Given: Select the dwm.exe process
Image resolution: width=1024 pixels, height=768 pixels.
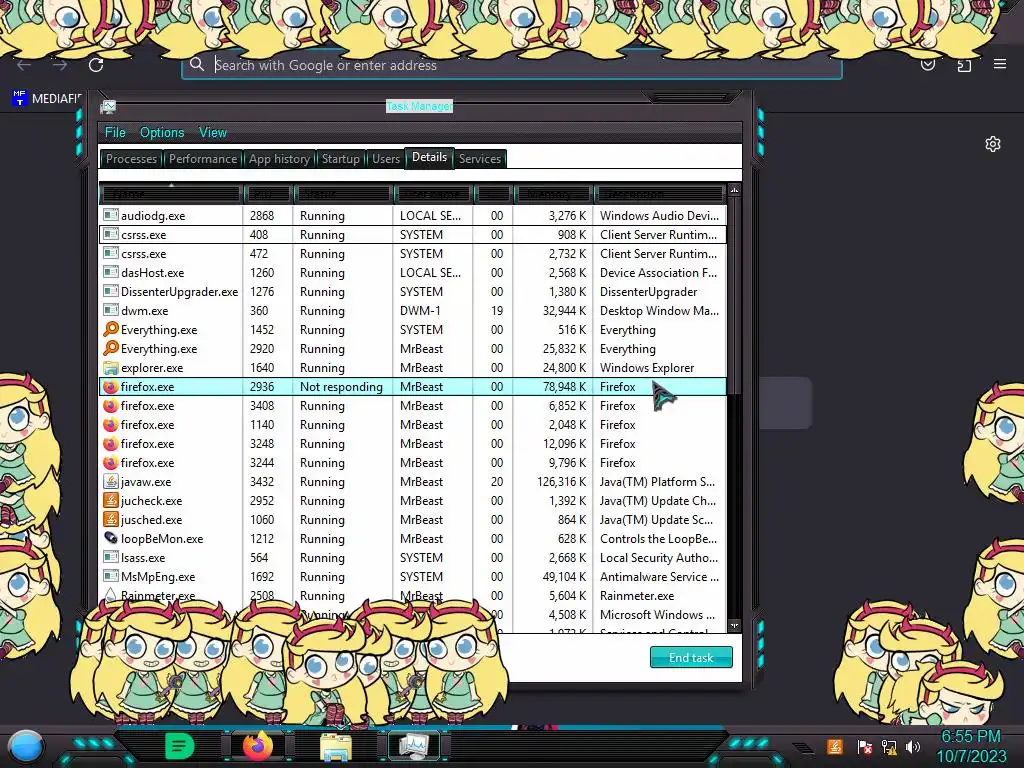Looking at the screenshot, I should click(413, 310).
